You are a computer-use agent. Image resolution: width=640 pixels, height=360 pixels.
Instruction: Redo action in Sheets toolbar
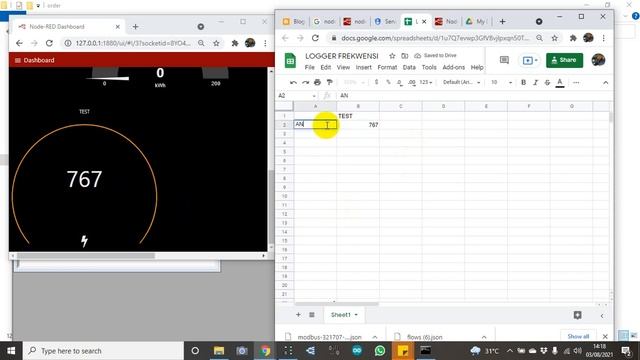pyautogui.click(x=305, y=82)
